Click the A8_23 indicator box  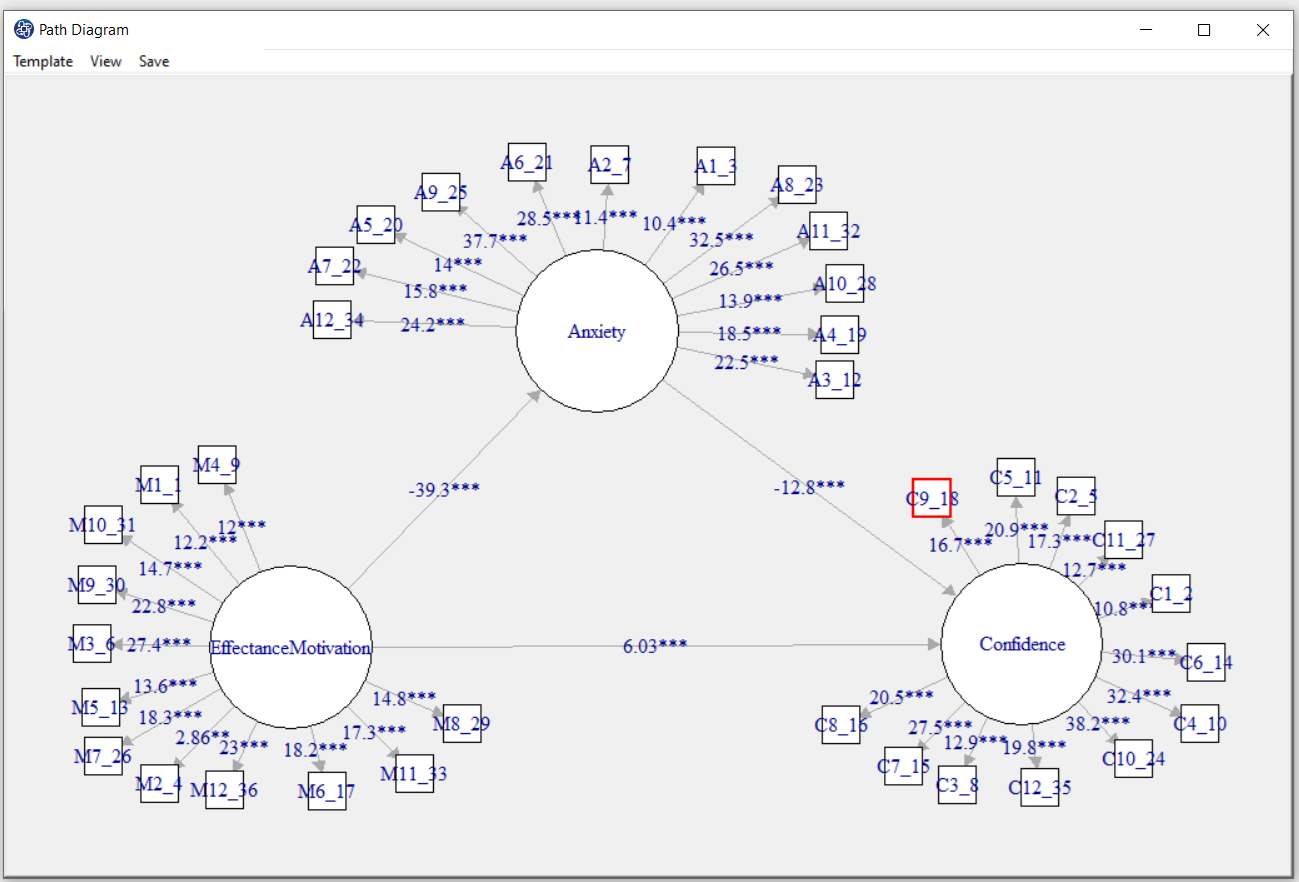point(797,185)
